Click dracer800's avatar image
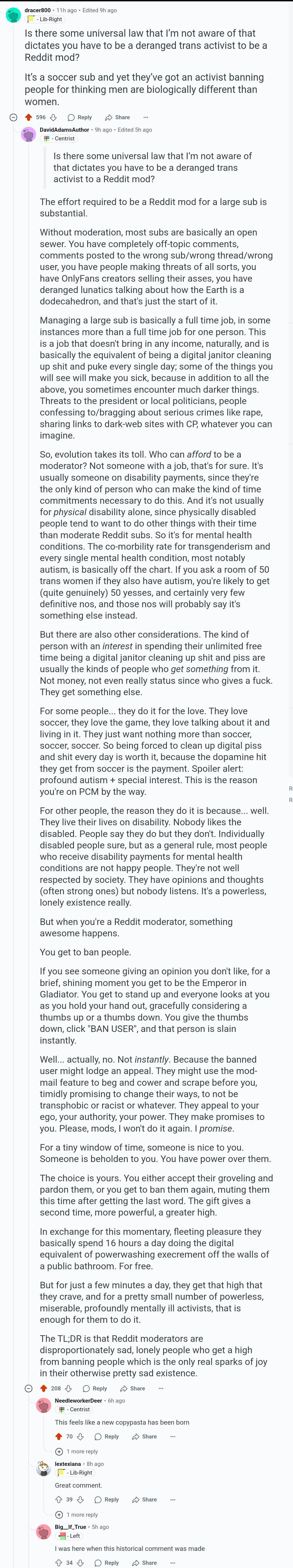293x1568 pixels. click(13, 15)
